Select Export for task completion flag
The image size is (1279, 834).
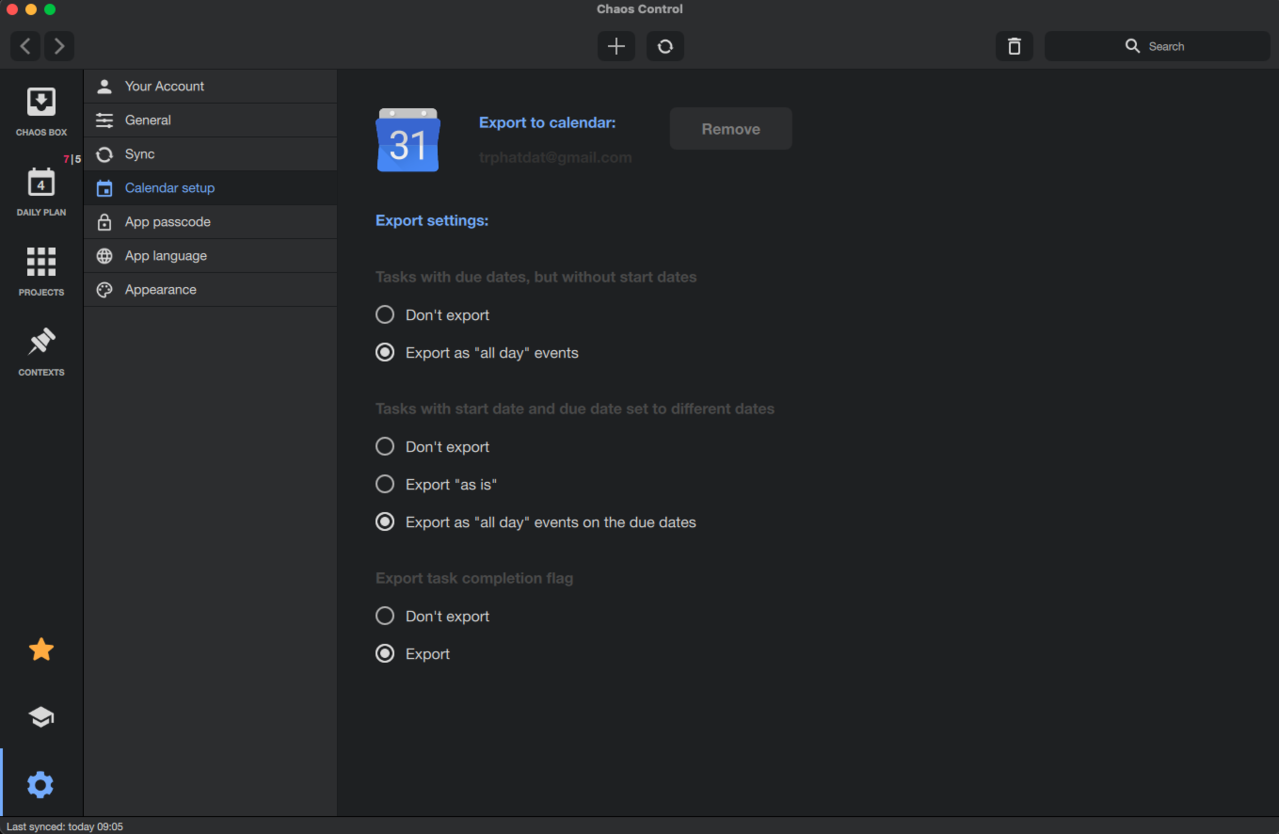(x=385, y=654)
